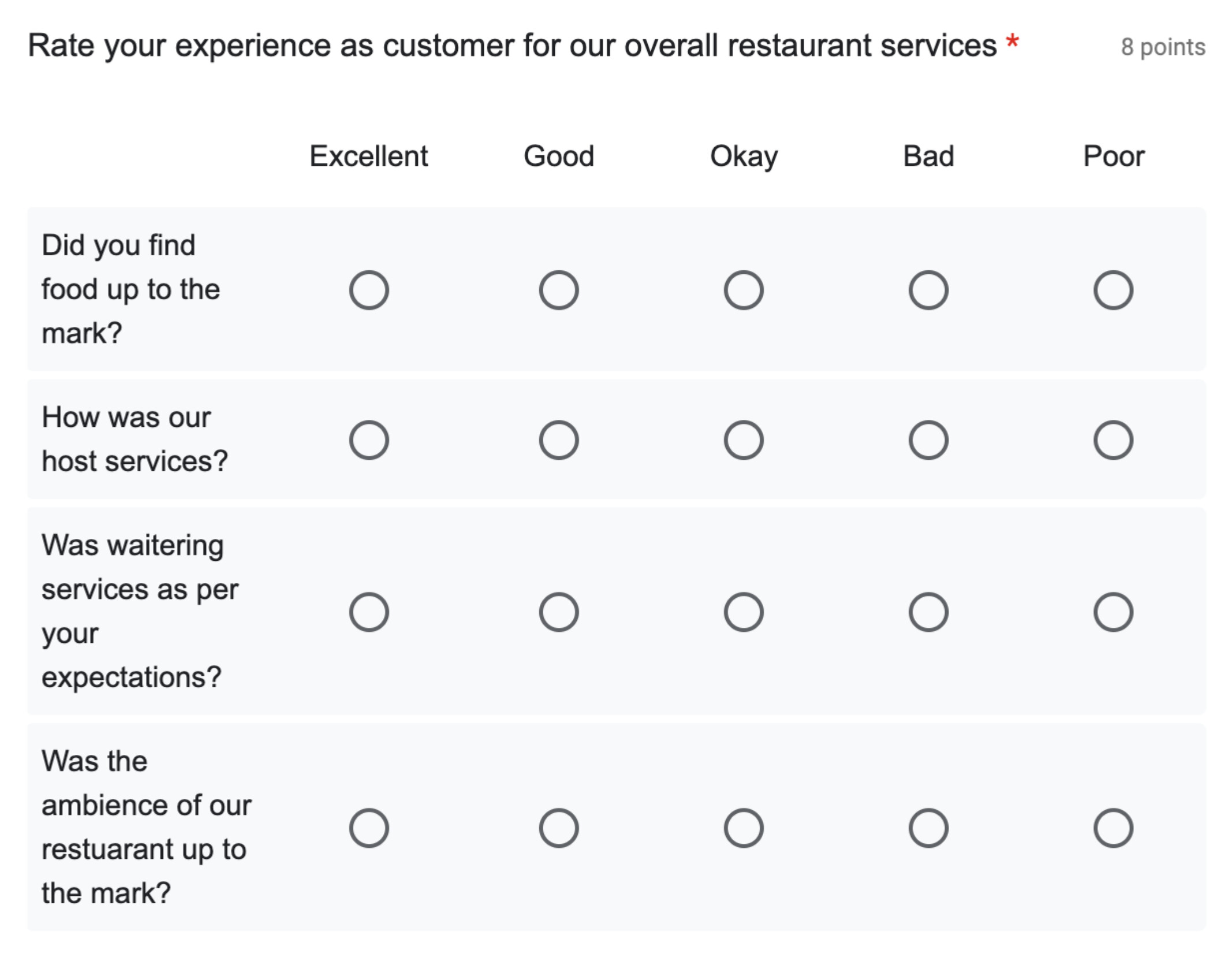The width and height of the screenshot is (1232, 953).
Task: Choose Bad for host services
Action: point(928,440)
